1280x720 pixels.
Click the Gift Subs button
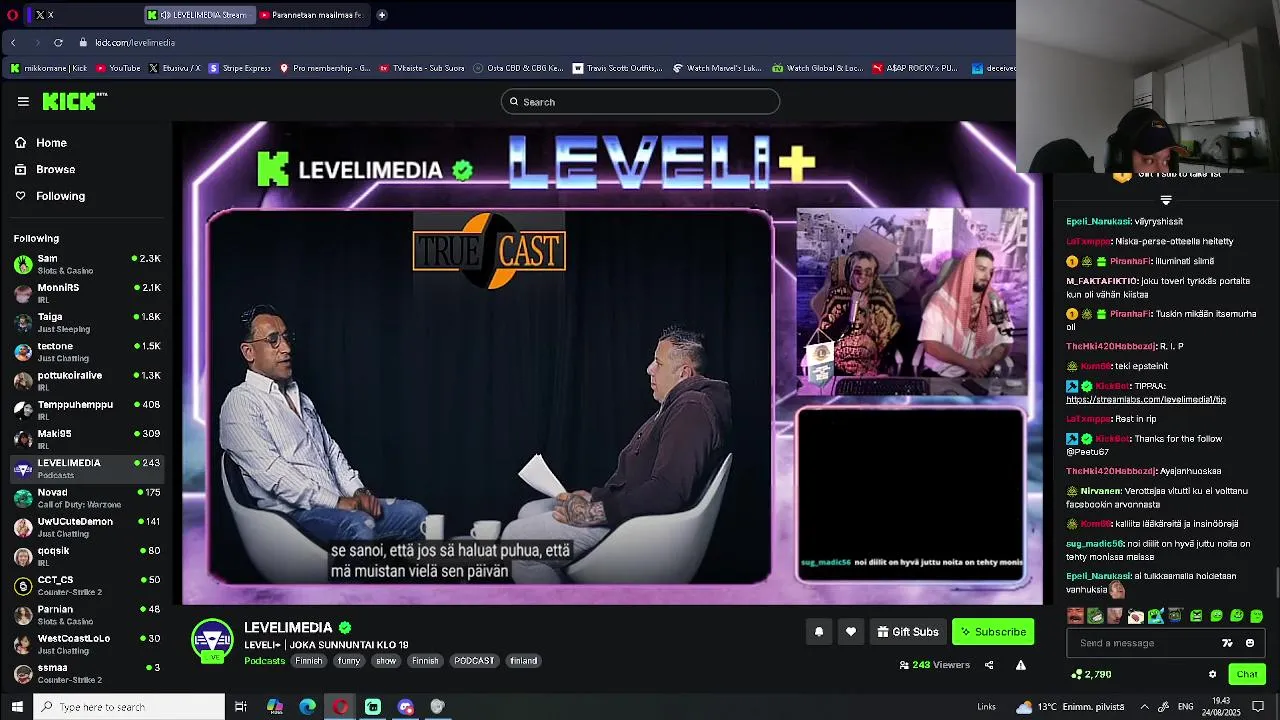point(908,632)
